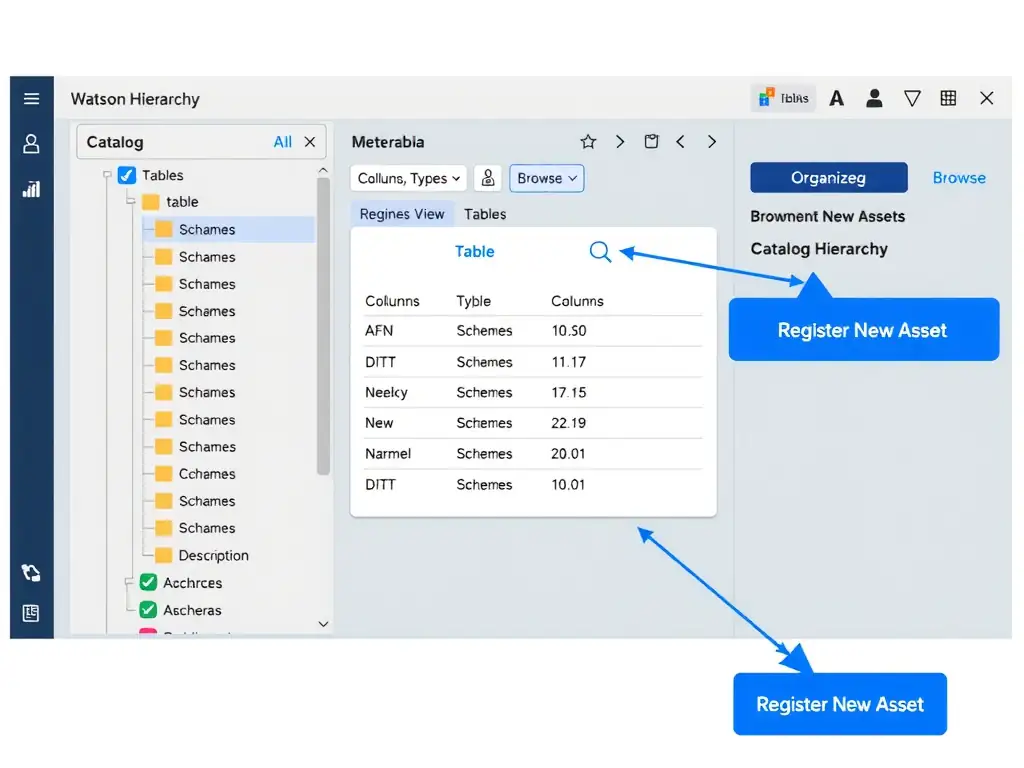Open Catalog Hierarchy
The height and width of the screenshot is (768, 1024).
[x=819, y=249]
